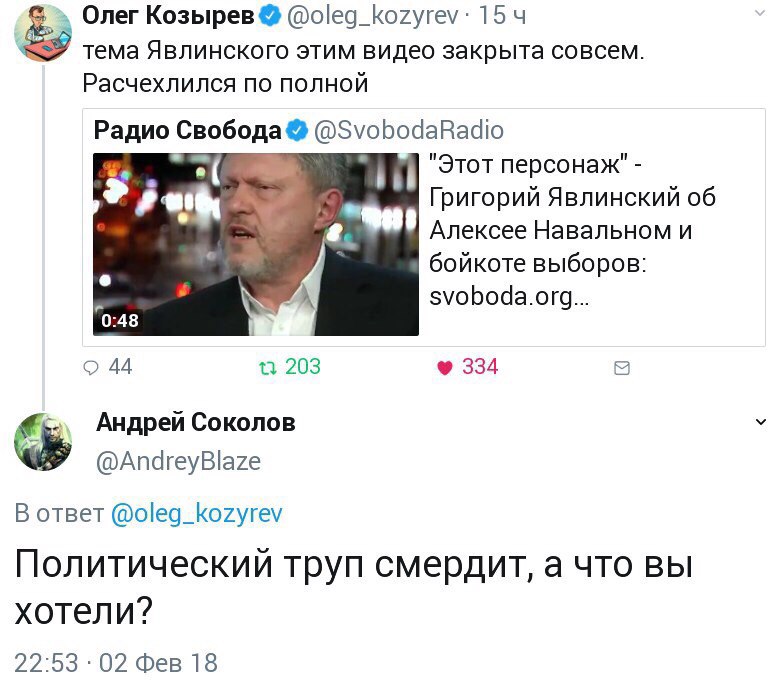Open the @SvobodaRadio handle

coord(409,131)
